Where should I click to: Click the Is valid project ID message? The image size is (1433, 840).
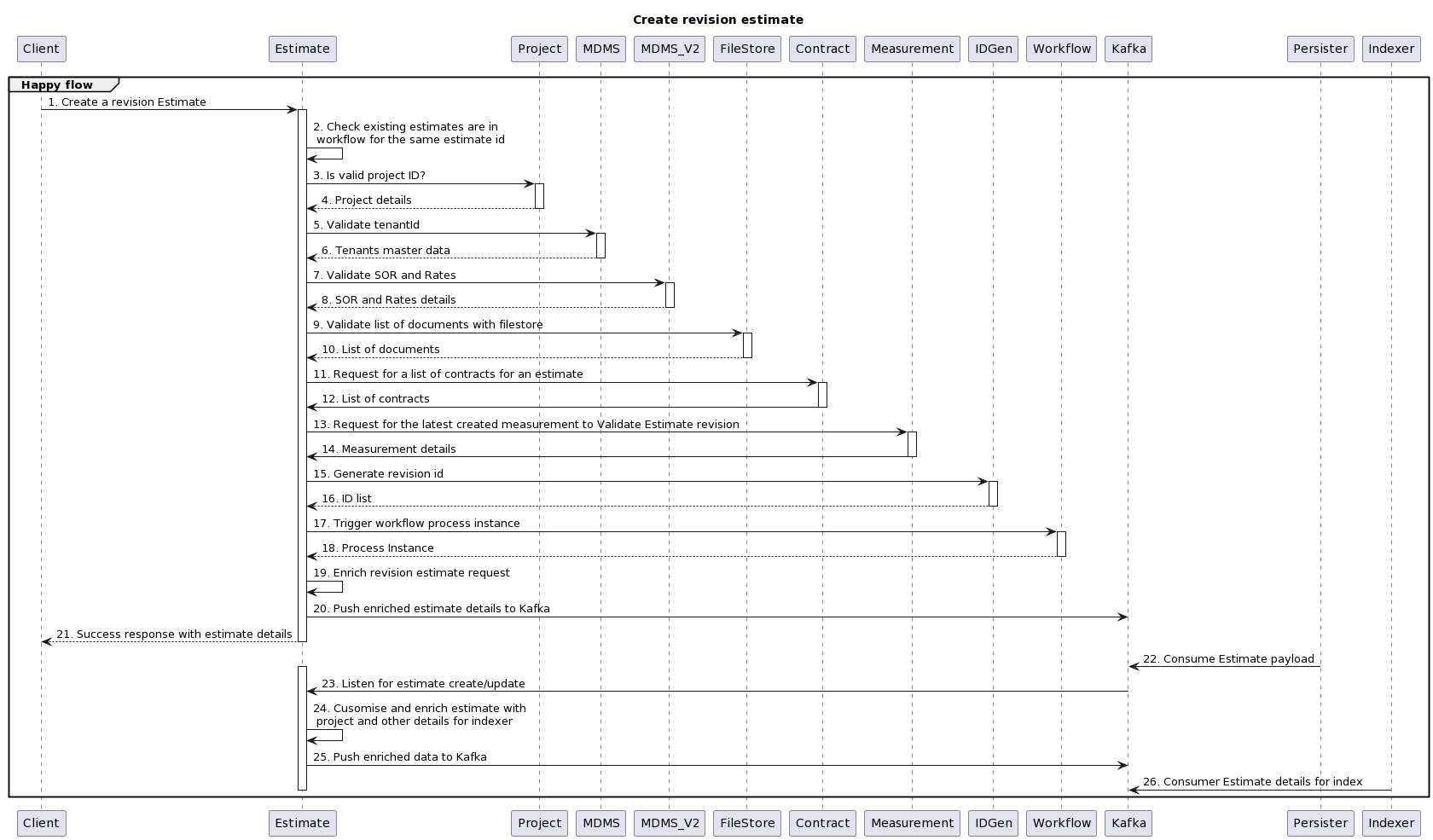pyautogui.click(x=368, y=176)
